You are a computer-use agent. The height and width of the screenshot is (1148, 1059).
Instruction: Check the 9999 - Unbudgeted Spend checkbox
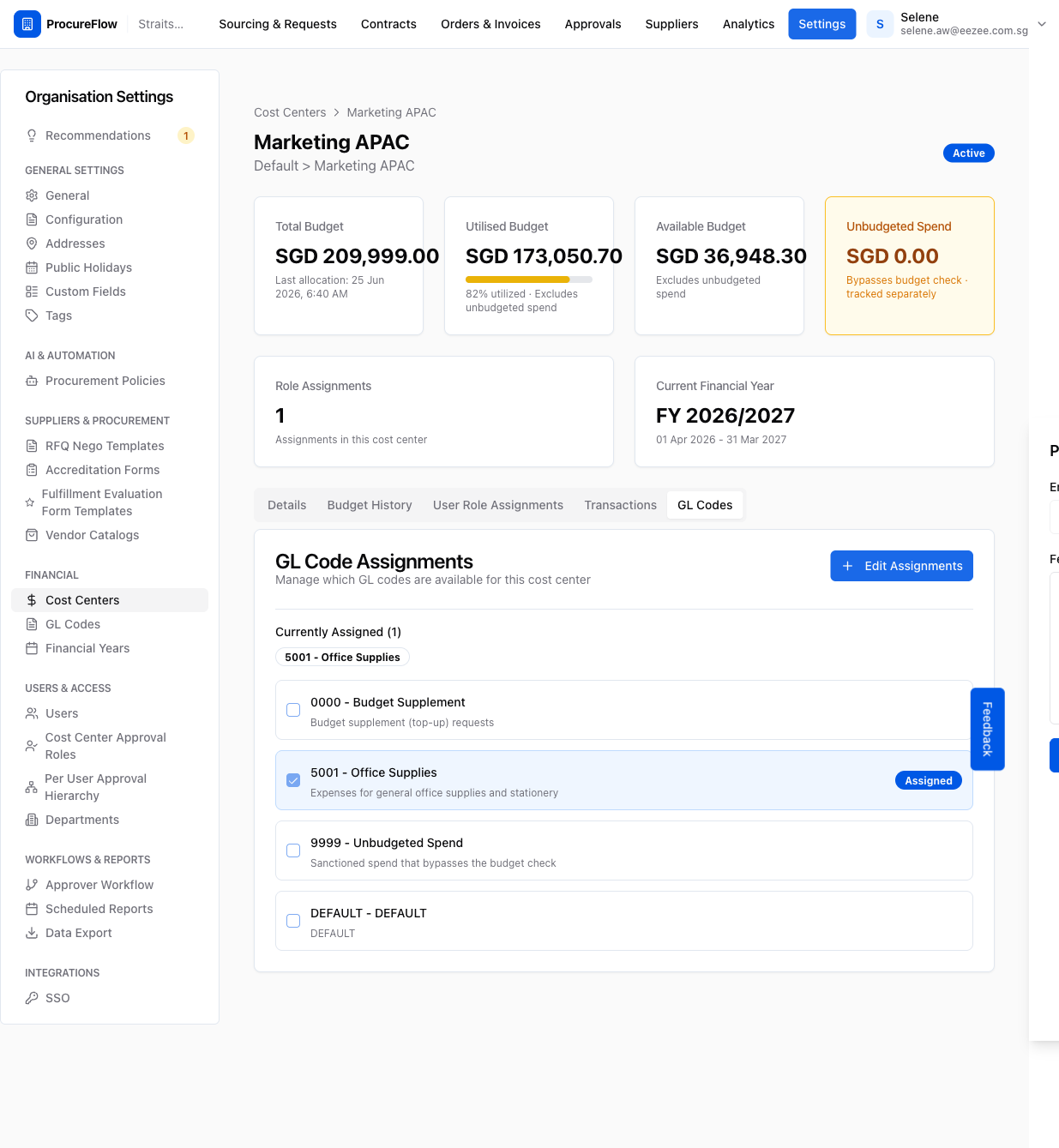pos(293,850)
